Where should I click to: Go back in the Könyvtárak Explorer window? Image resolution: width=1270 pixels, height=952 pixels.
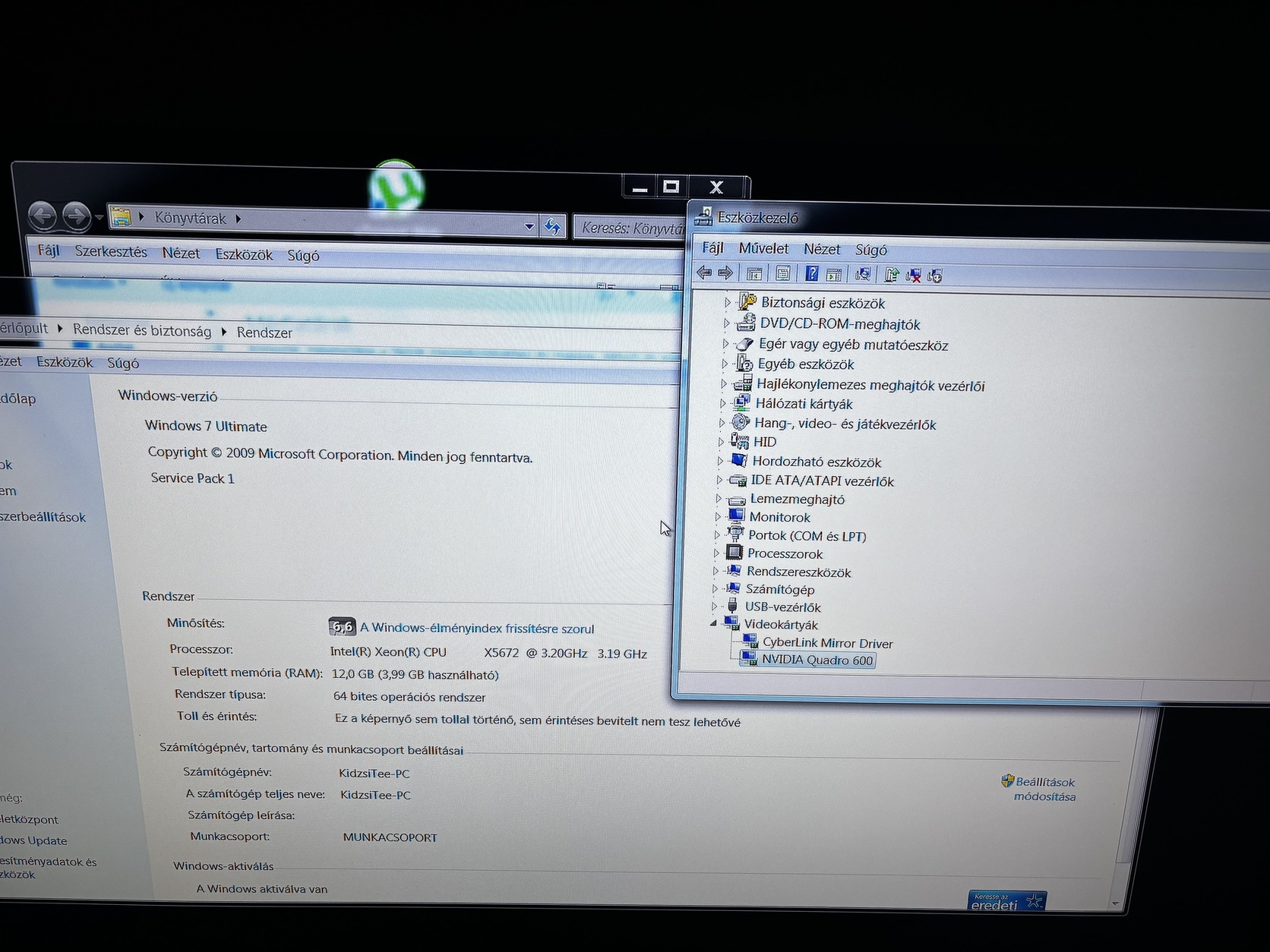tap(43, 216)
